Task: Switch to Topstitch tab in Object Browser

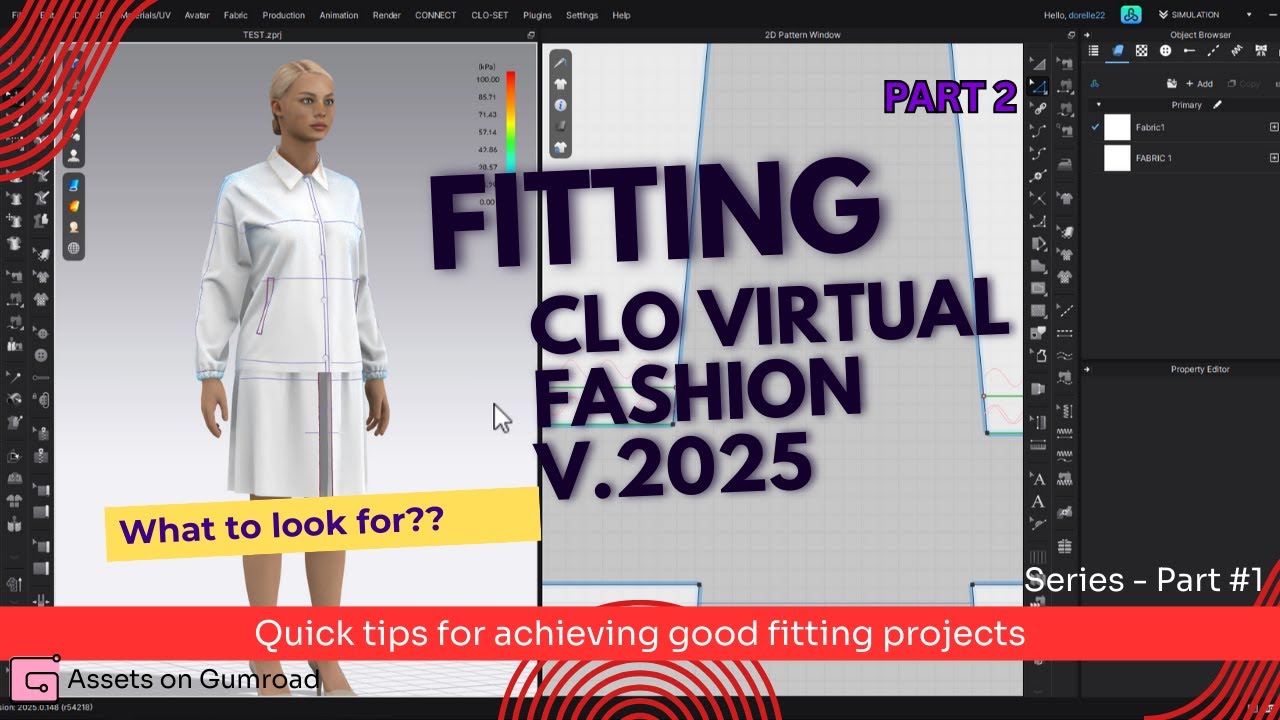Action: [x=1214, y=50]
